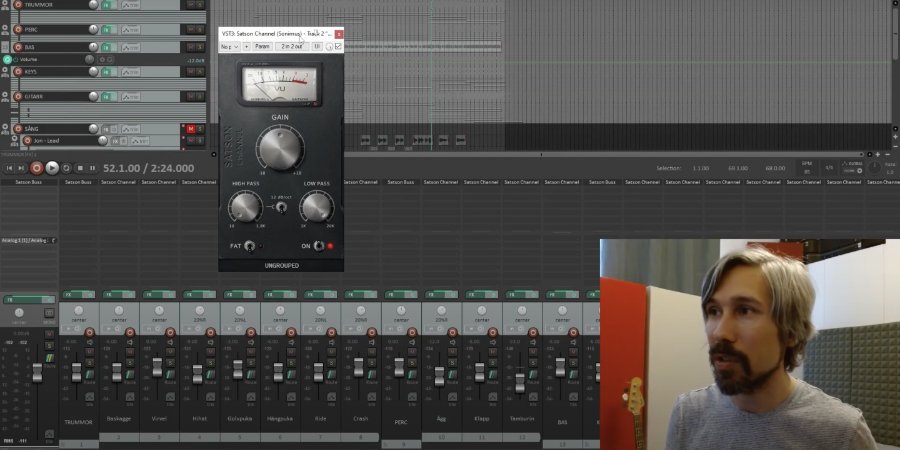The width and height of the screenshot is (900, 450).
Task: Mute the Ägg mixer strip
Action: coord(452,351)
